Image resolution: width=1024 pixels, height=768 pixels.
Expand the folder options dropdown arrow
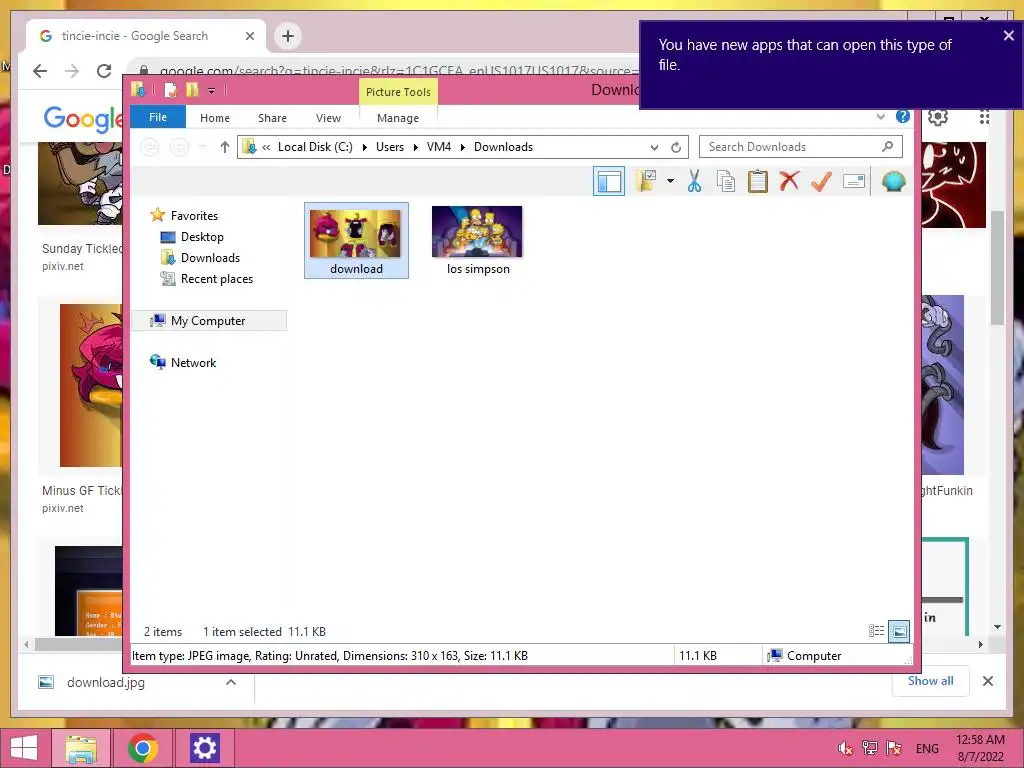(670, 181)
